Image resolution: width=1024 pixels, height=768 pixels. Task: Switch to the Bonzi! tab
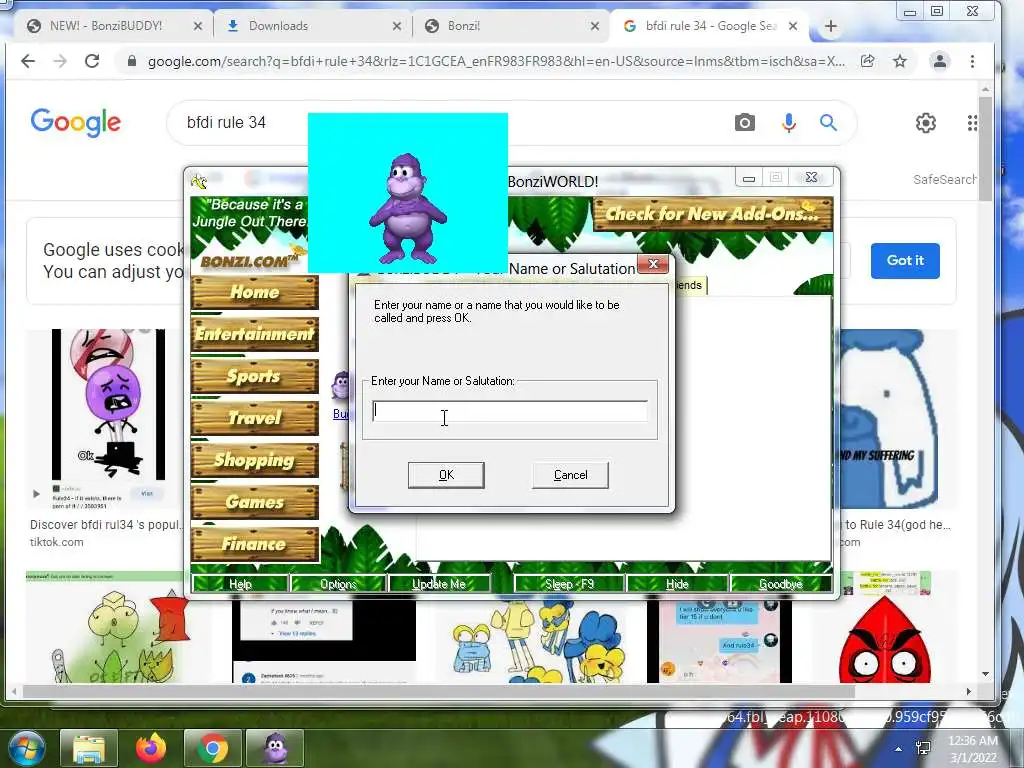coord(464,26)
